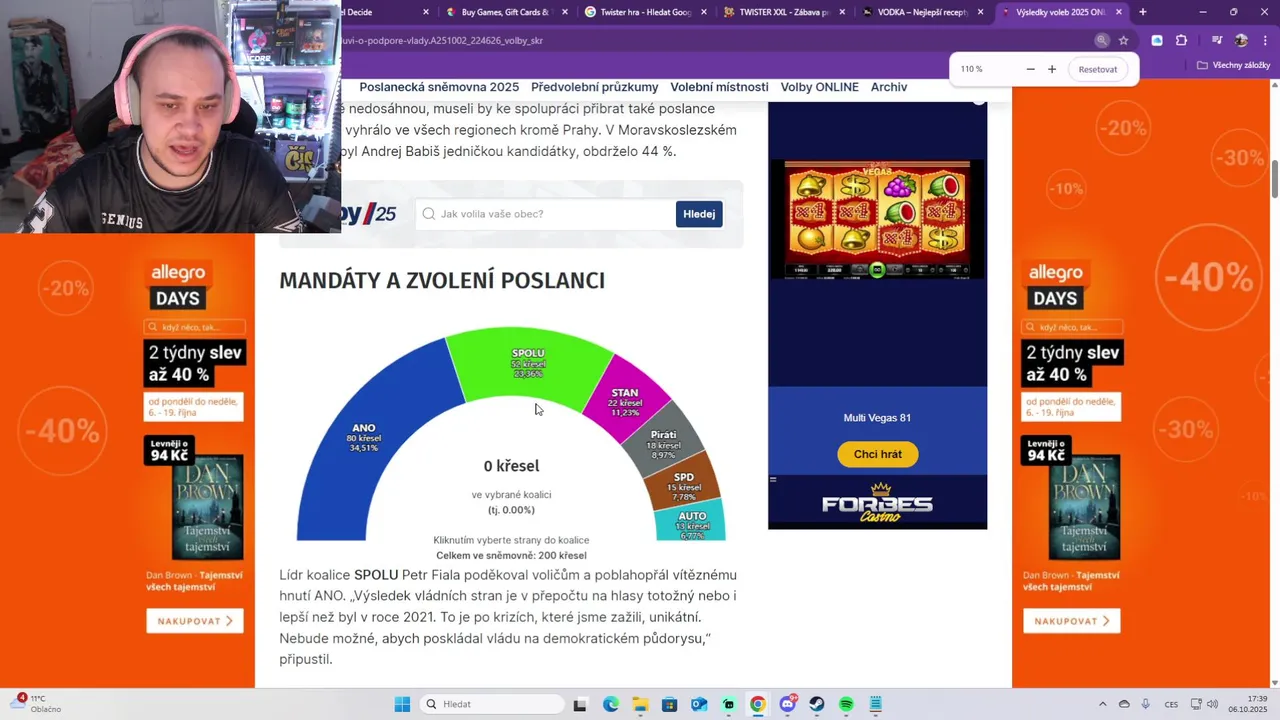Open the Všechny záložky bookmarks folder
This screenshot has height=720, width=1280.
point(1233,65)
